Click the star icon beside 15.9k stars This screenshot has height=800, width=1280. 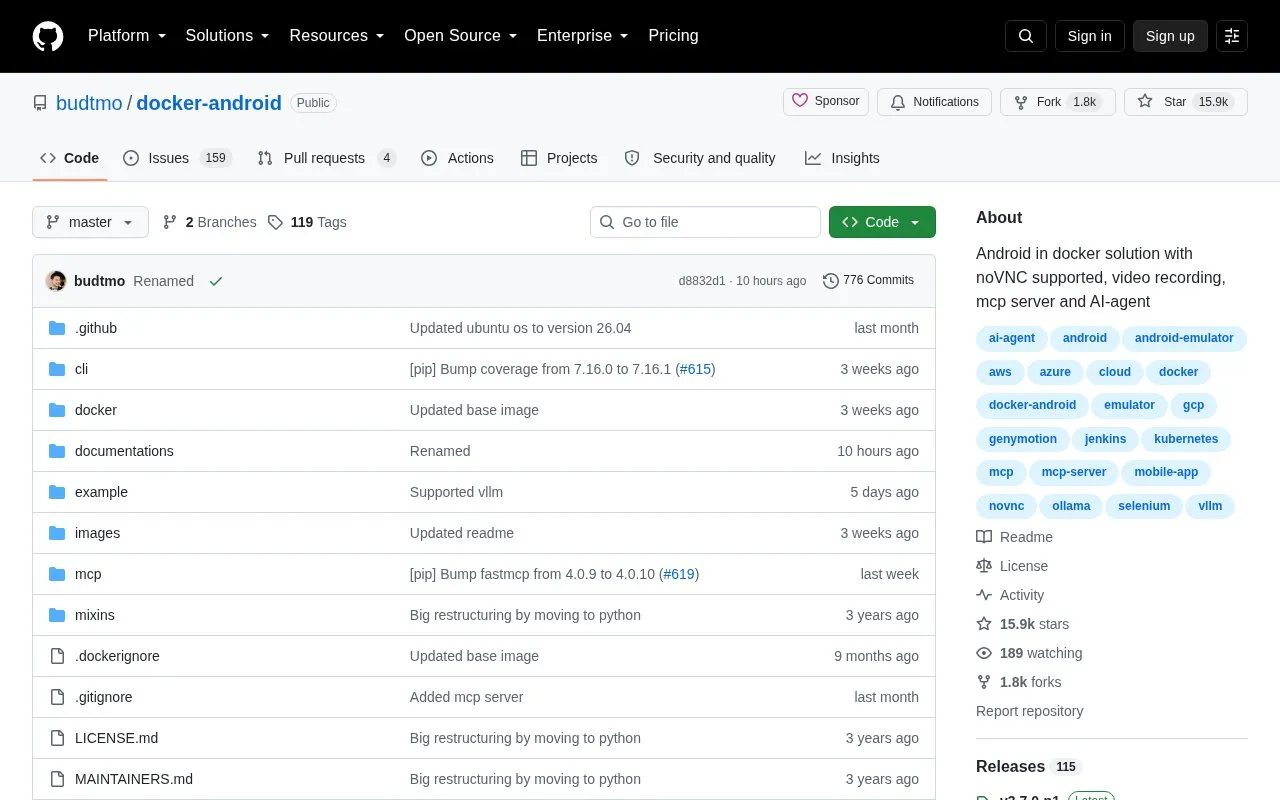(984, 624)
